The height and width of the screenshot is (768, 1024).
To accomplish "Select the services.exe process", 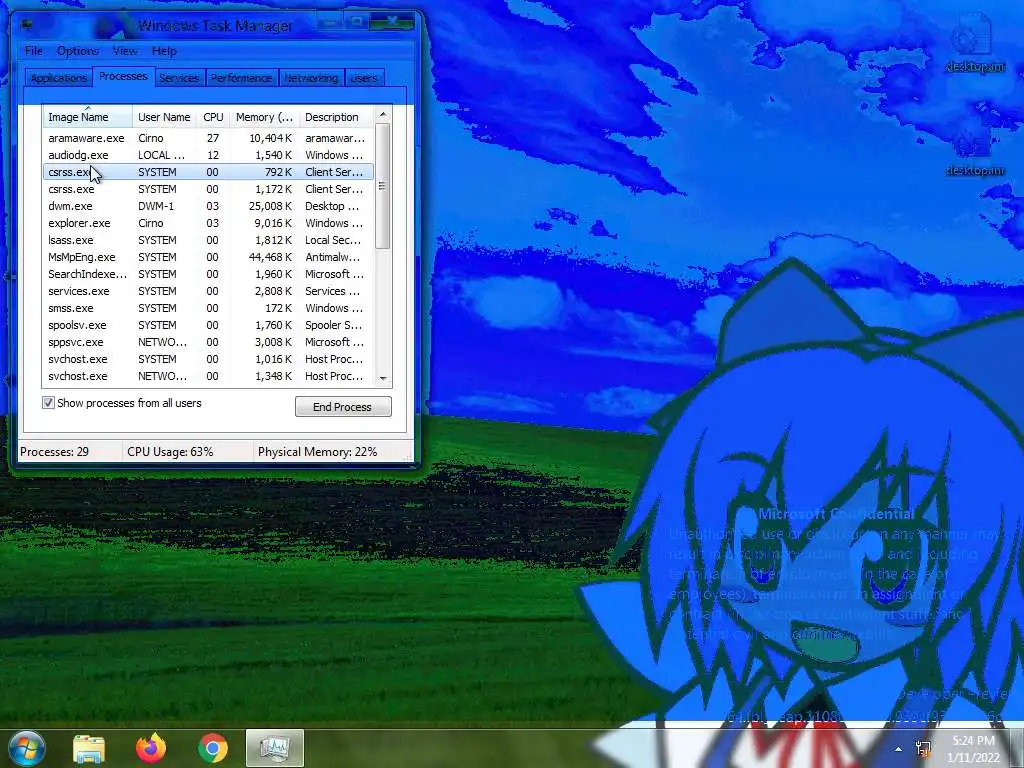I will tap(208, 291).
